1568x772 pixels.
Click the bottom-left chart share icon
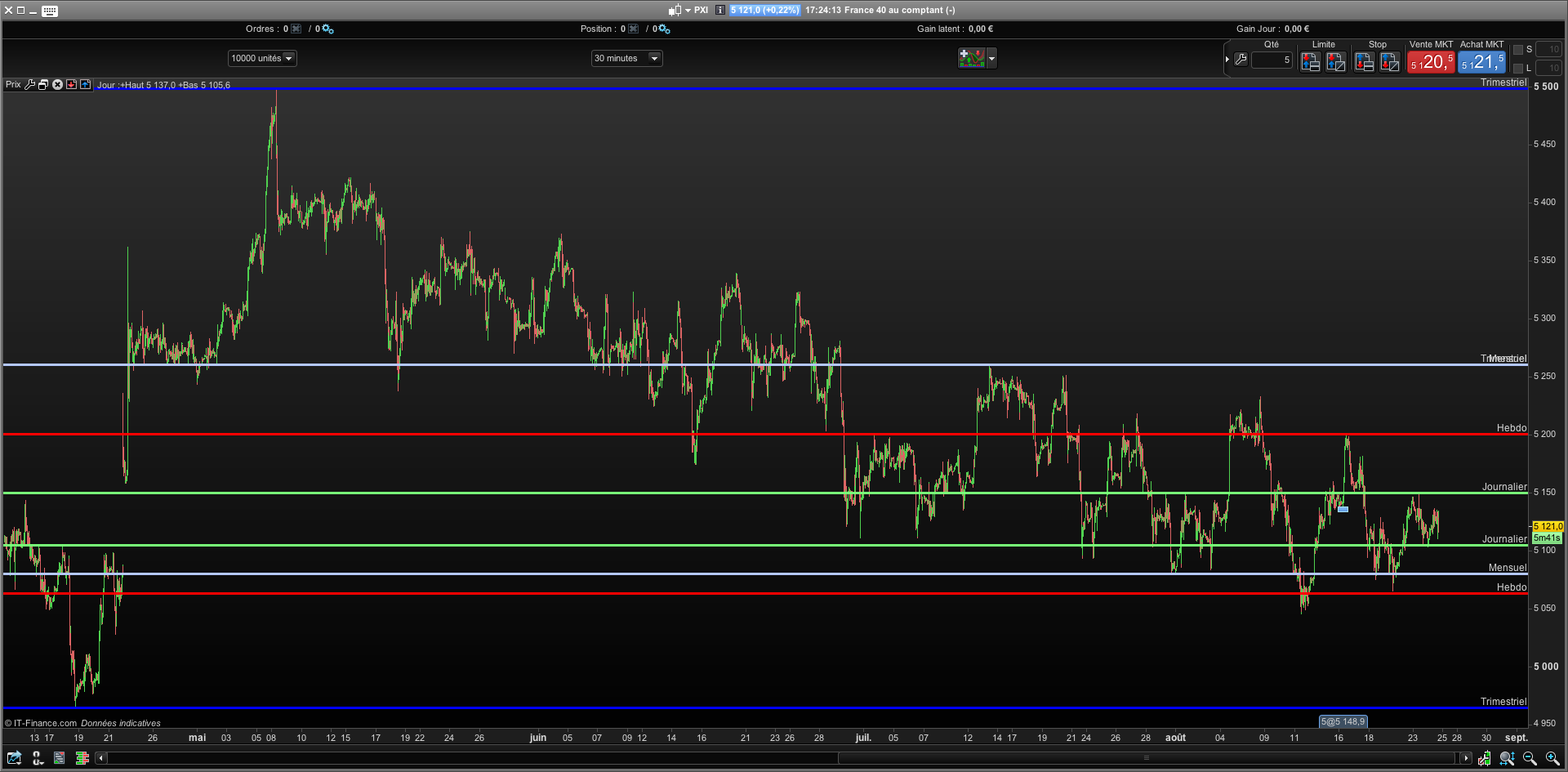pos(14,758)
